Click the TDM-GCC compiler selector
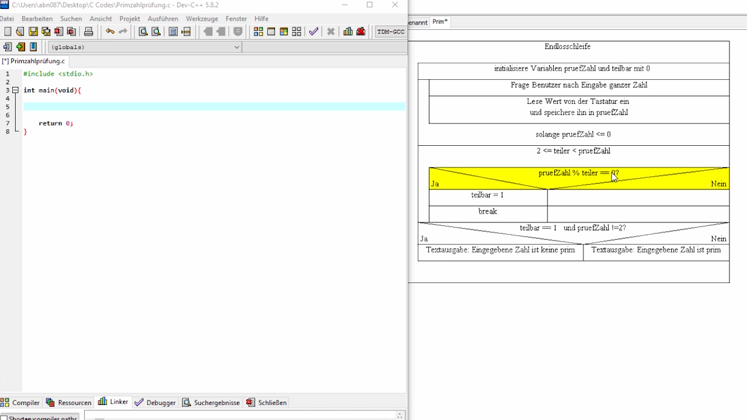Screen dimensions: 747x420 pos(390,32)
